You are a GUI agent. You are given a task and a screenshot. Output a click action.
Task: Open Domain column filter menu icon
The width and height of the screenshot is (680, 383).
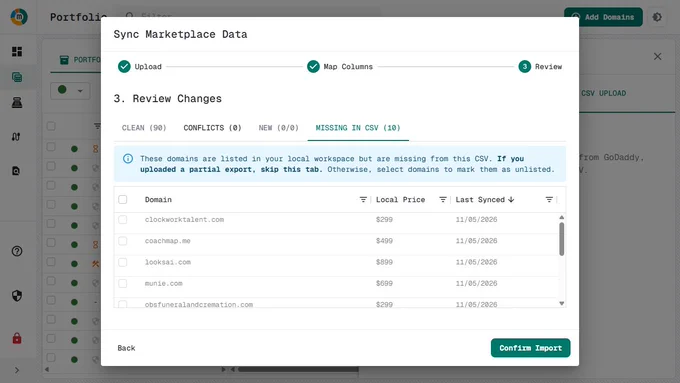363,200
